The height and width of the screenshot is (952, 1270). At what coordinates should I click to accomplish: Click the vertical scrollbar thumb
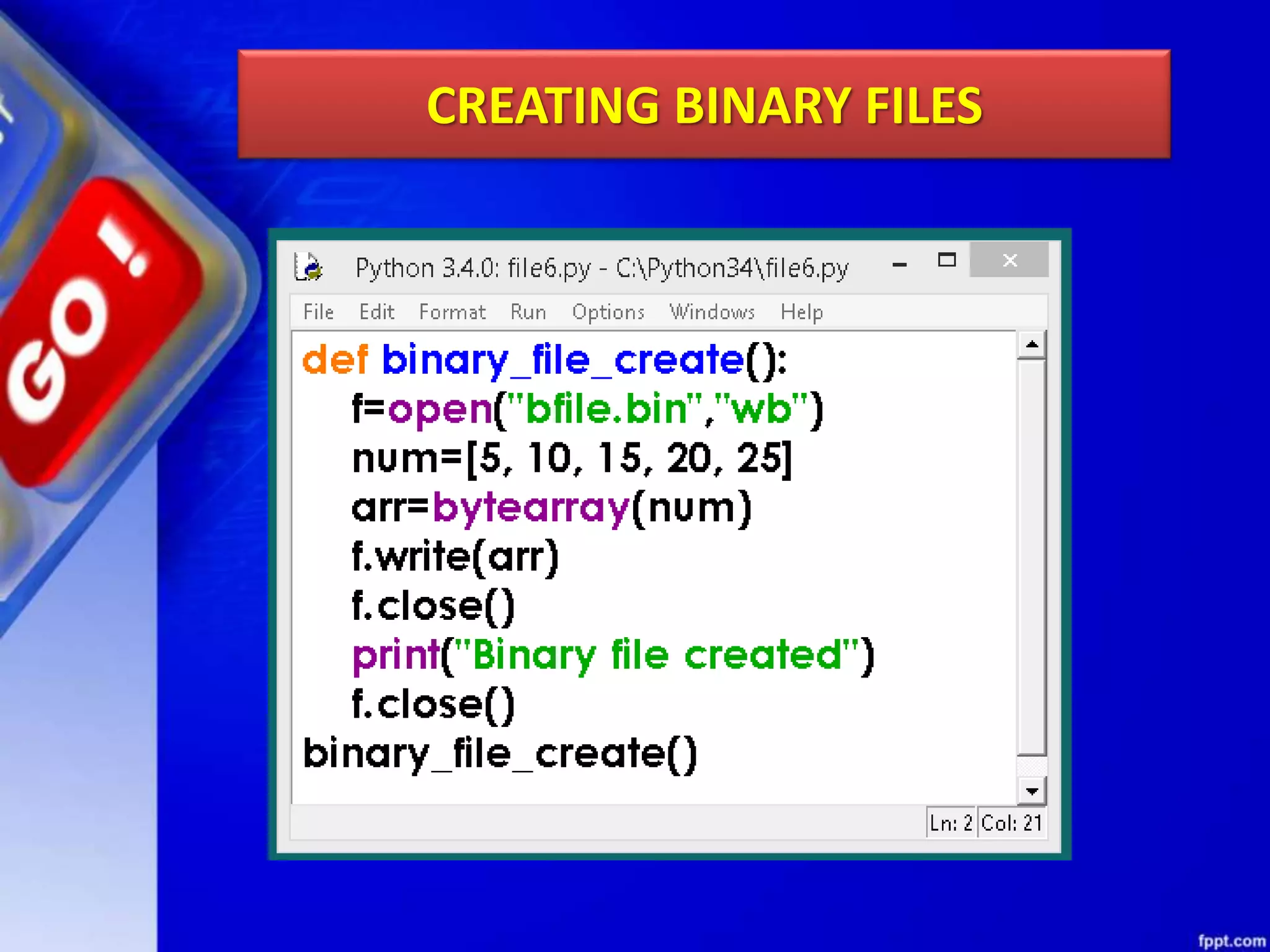(1032, 557)
